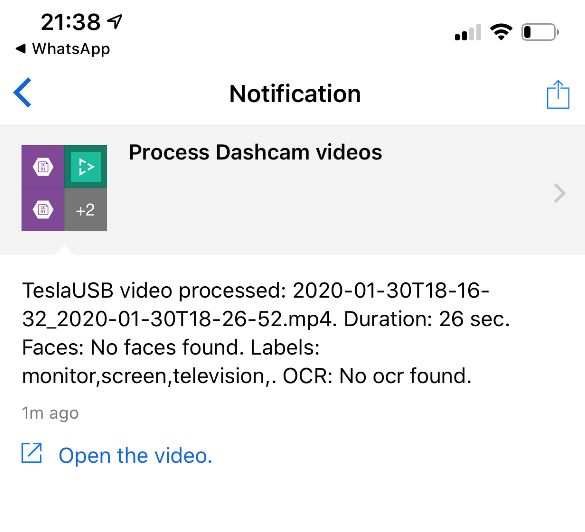This screenshot has height=532, width=585.
Task: Tap the cellular signal bars icon
Action: (x=468, y=32)
